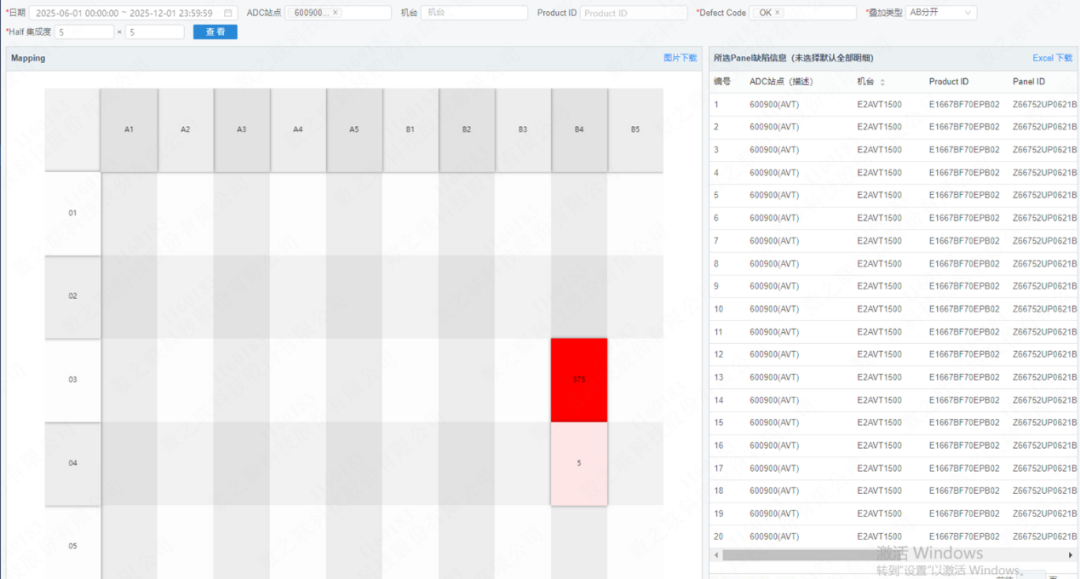Open the 叠加类型 AB分开 dropdown

click(x=940, y=12)
